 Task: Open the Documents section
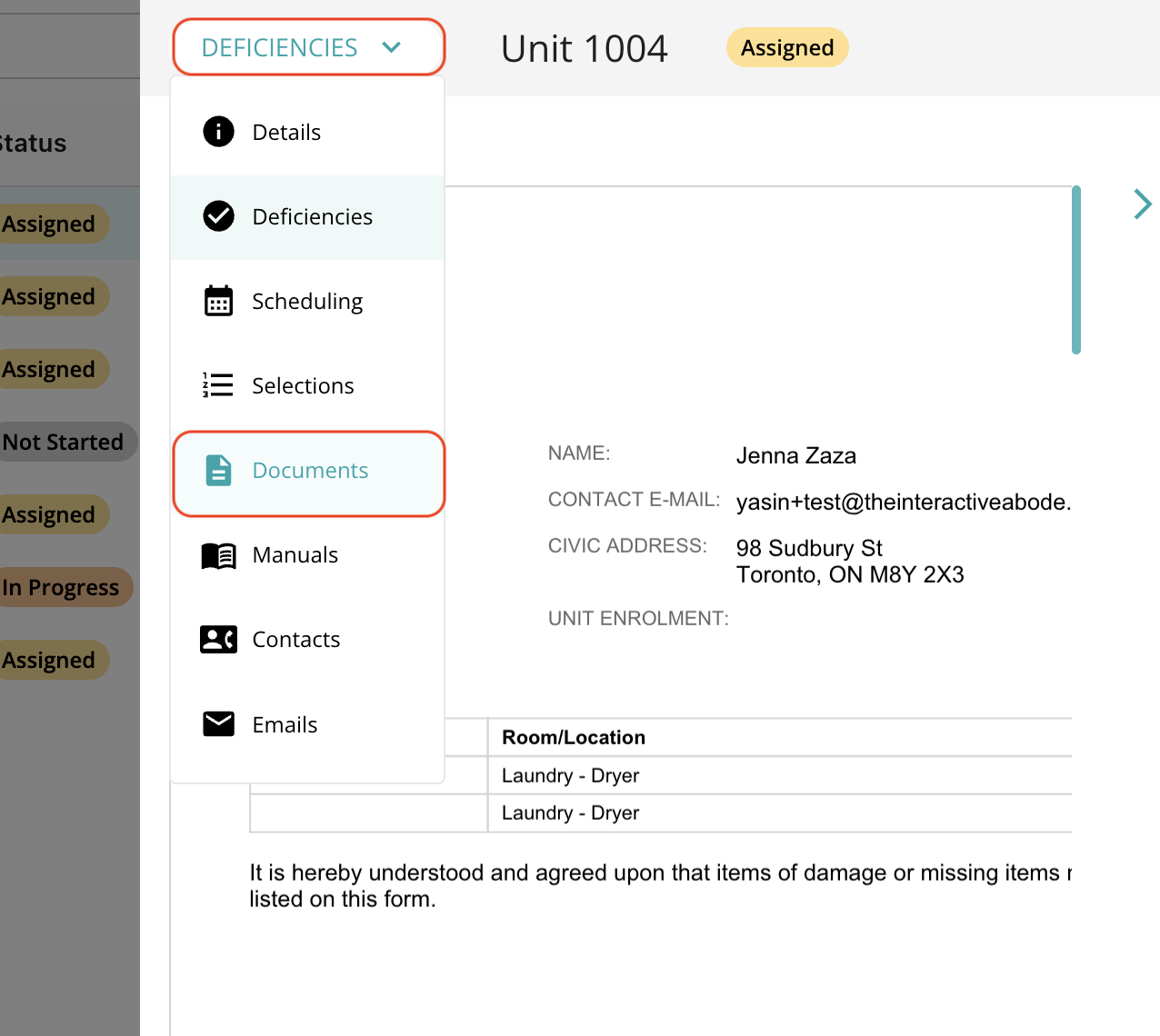(x=308, y=473)
